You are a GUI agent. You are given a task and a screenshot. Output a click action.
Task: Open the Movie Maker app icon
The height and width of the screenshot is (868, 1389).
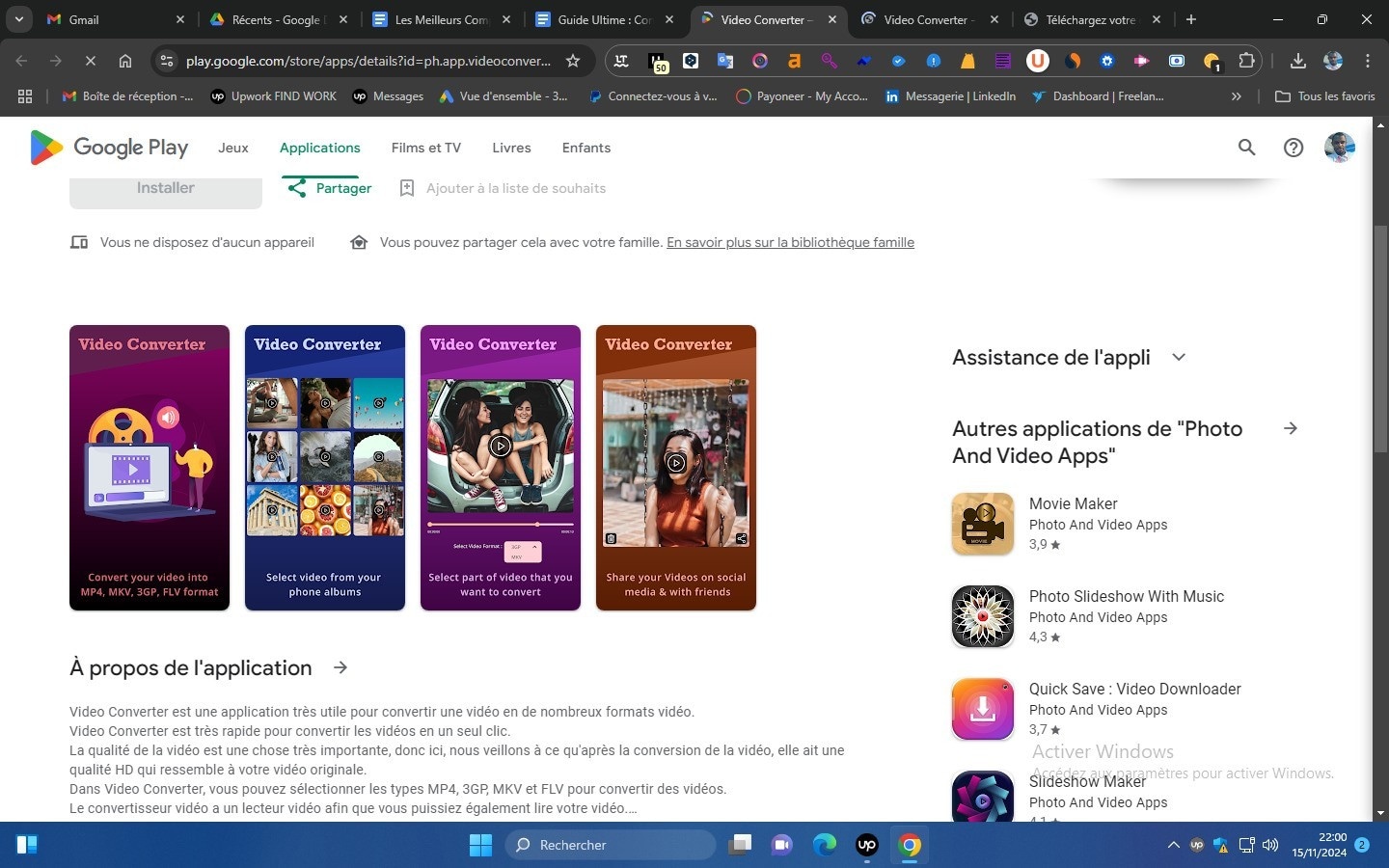tap(983, 524)
